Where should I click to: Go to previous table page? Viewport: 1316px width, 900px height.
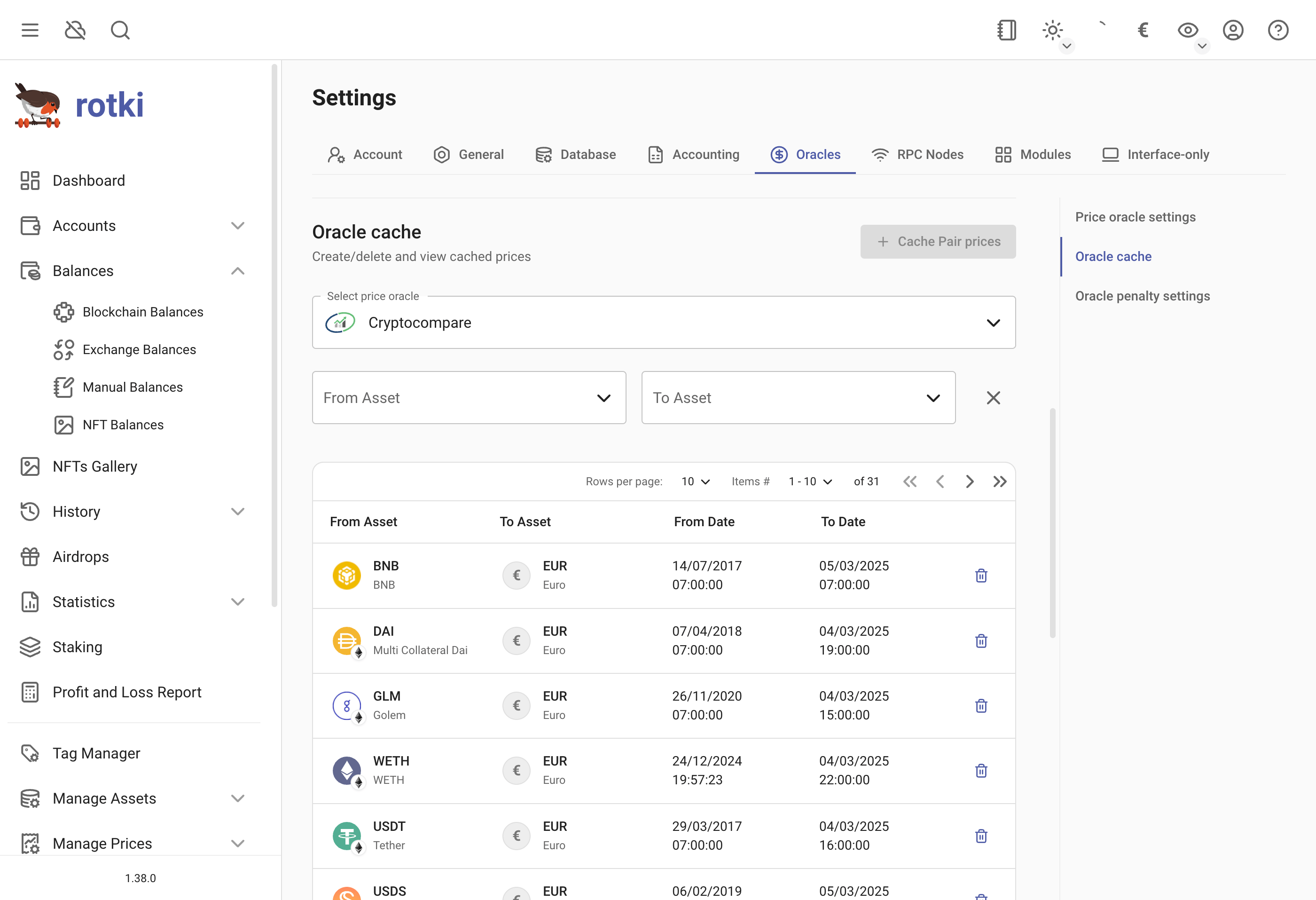tap(940, 482)
